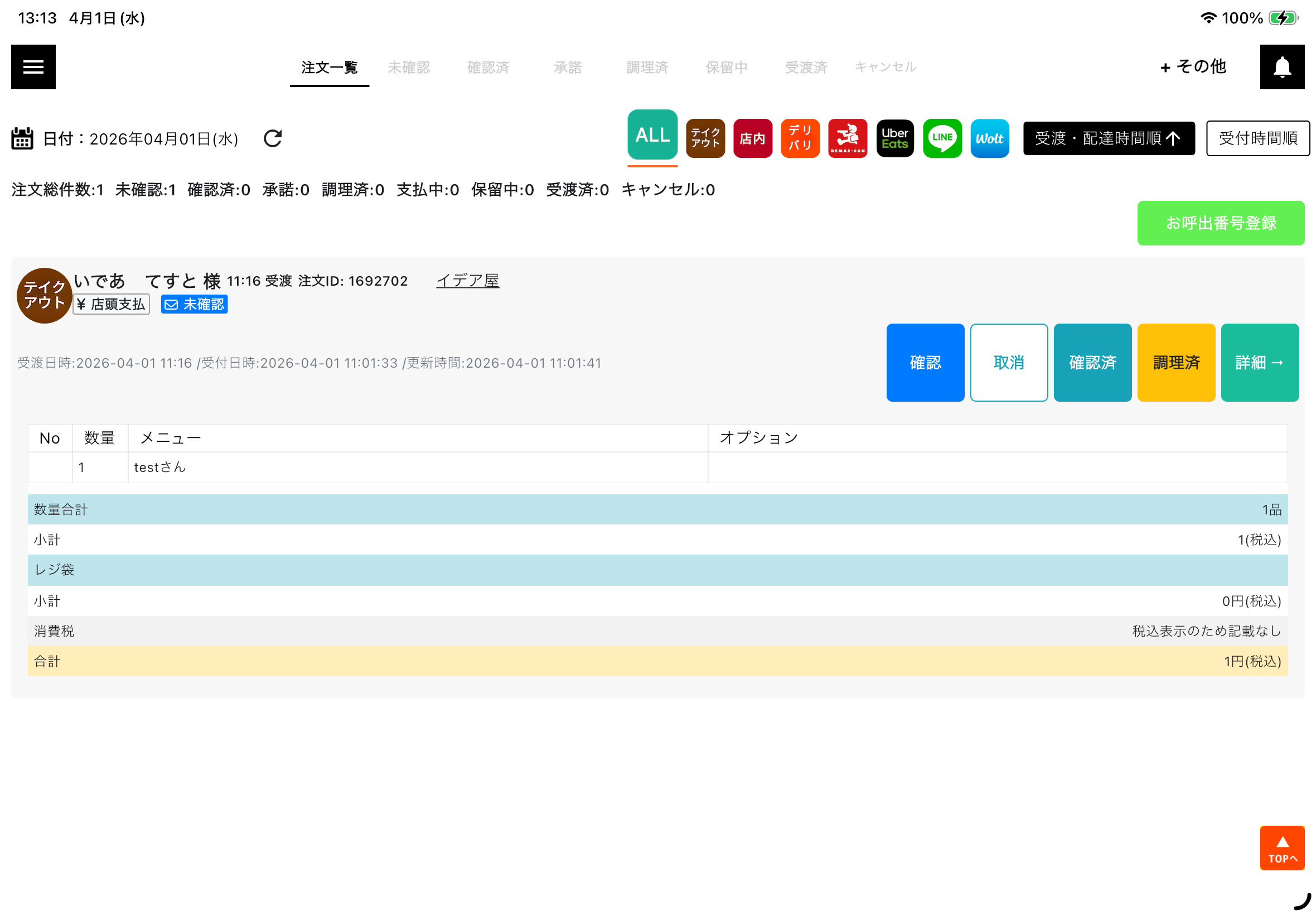Tap the 合計 total row

657,661
